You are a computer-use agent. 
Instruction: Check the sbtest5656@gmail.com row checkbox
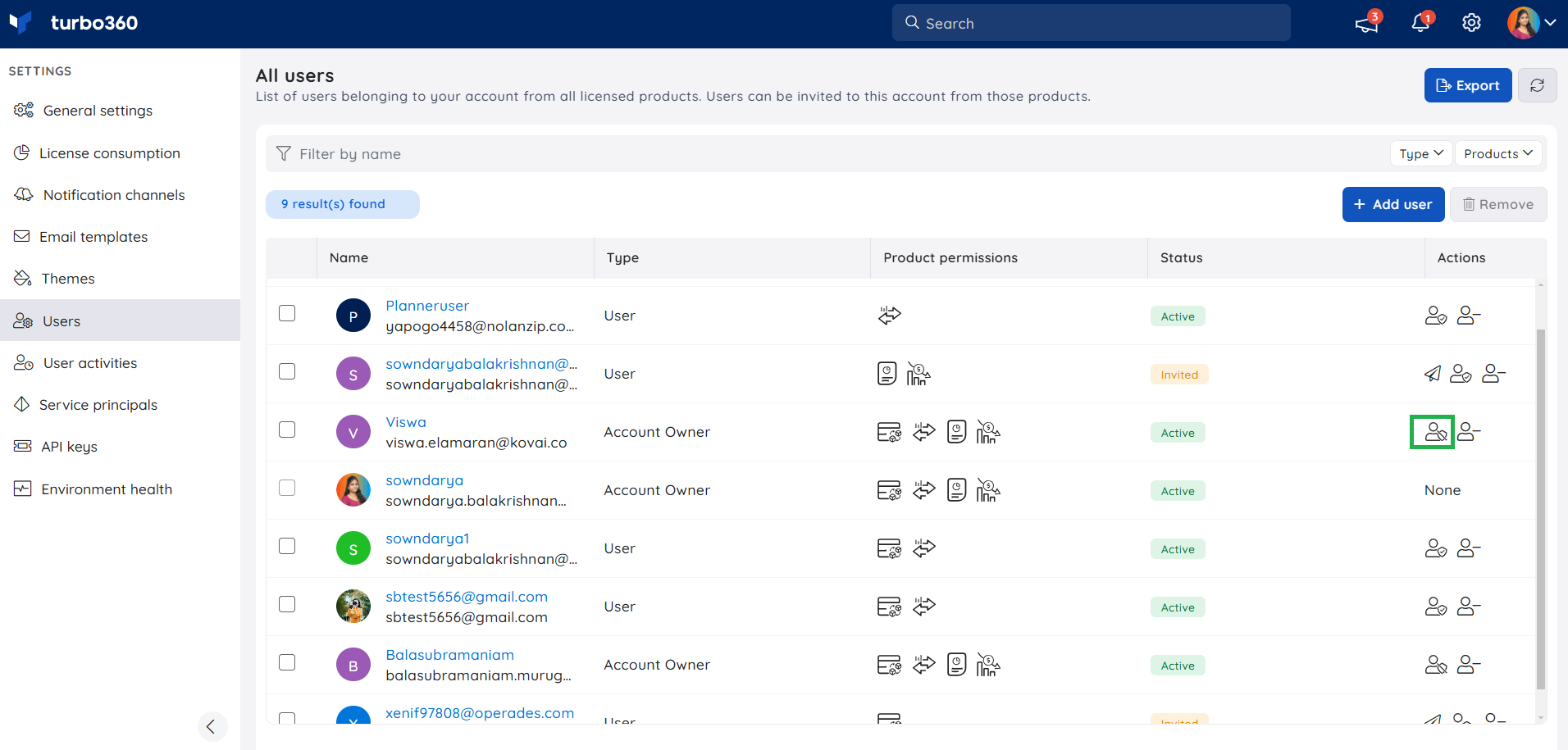click(x=287, y=604)
